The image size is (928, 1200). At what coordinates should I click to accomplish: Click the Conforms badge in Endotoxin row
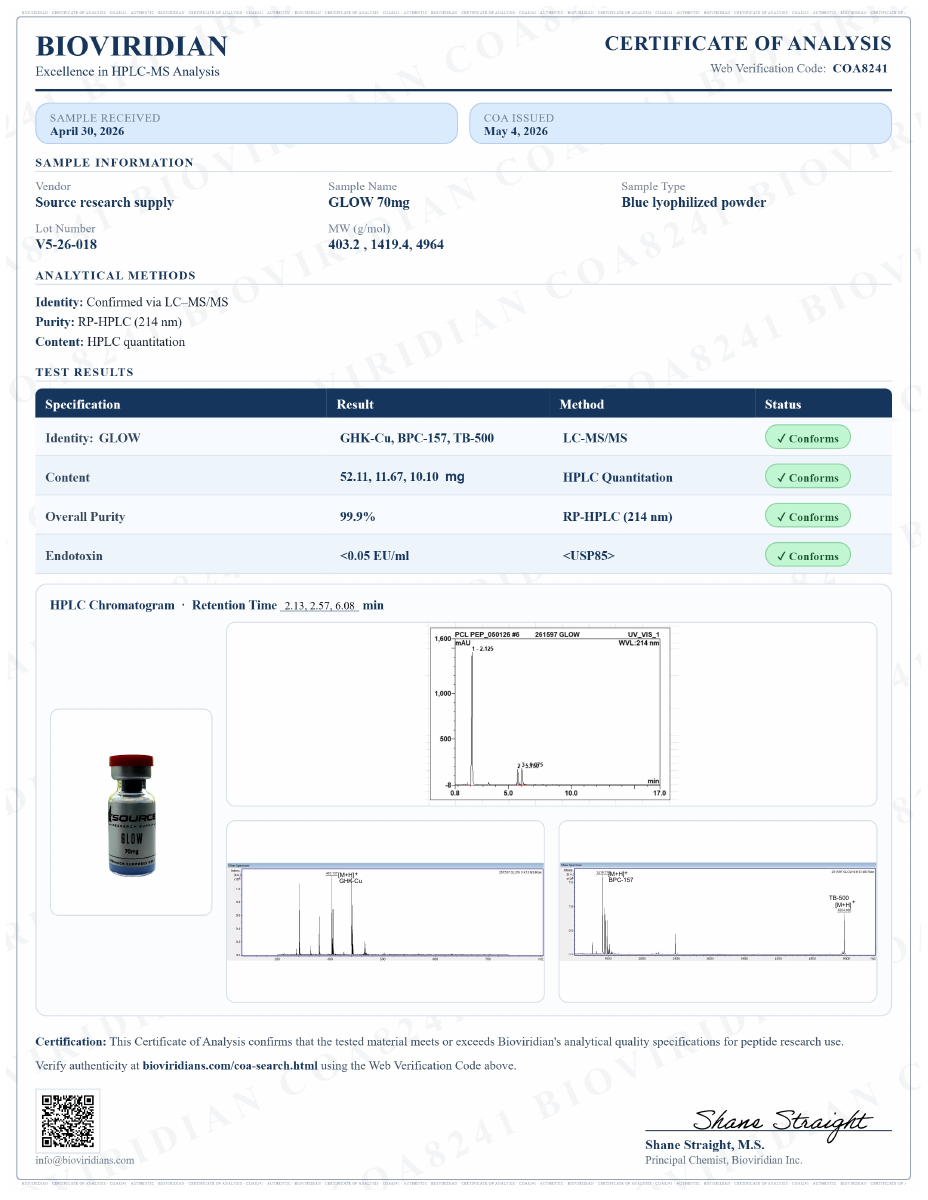coord(808,555)
